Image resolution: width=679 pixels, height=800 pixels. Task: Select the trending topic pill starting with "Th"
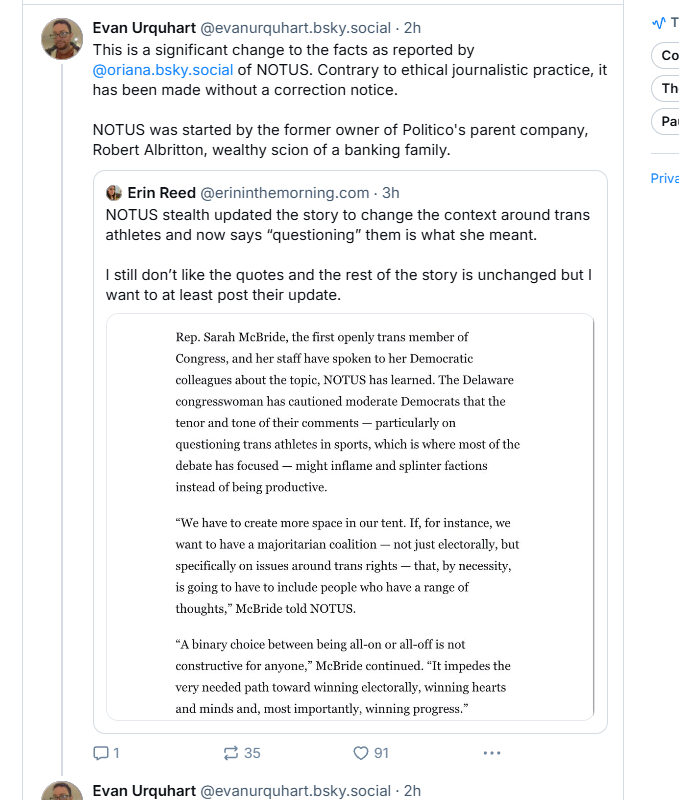pos(667,88)
